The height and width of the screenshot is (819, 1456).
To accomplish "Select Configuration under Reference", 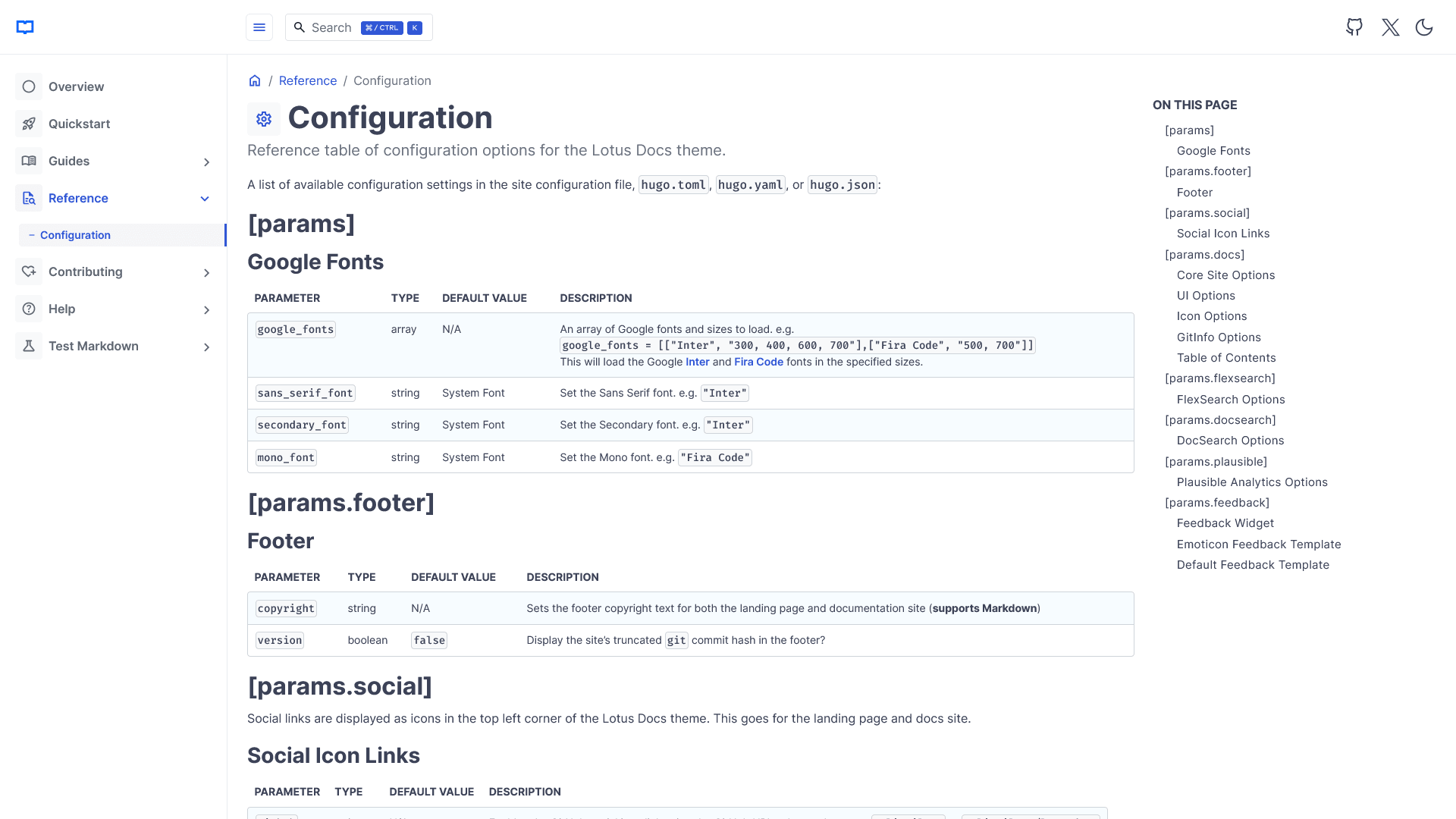I will coord(76,235).
